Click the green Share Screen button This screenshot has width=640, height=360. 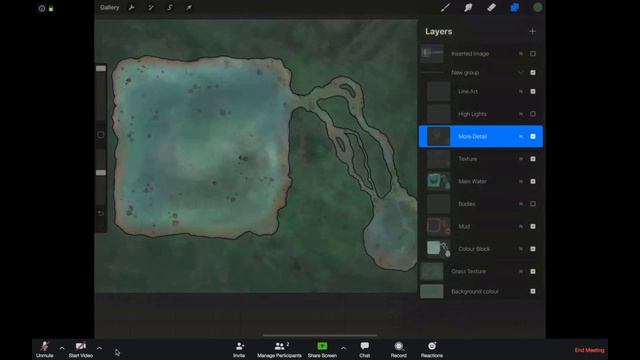[x=322, y=350]
